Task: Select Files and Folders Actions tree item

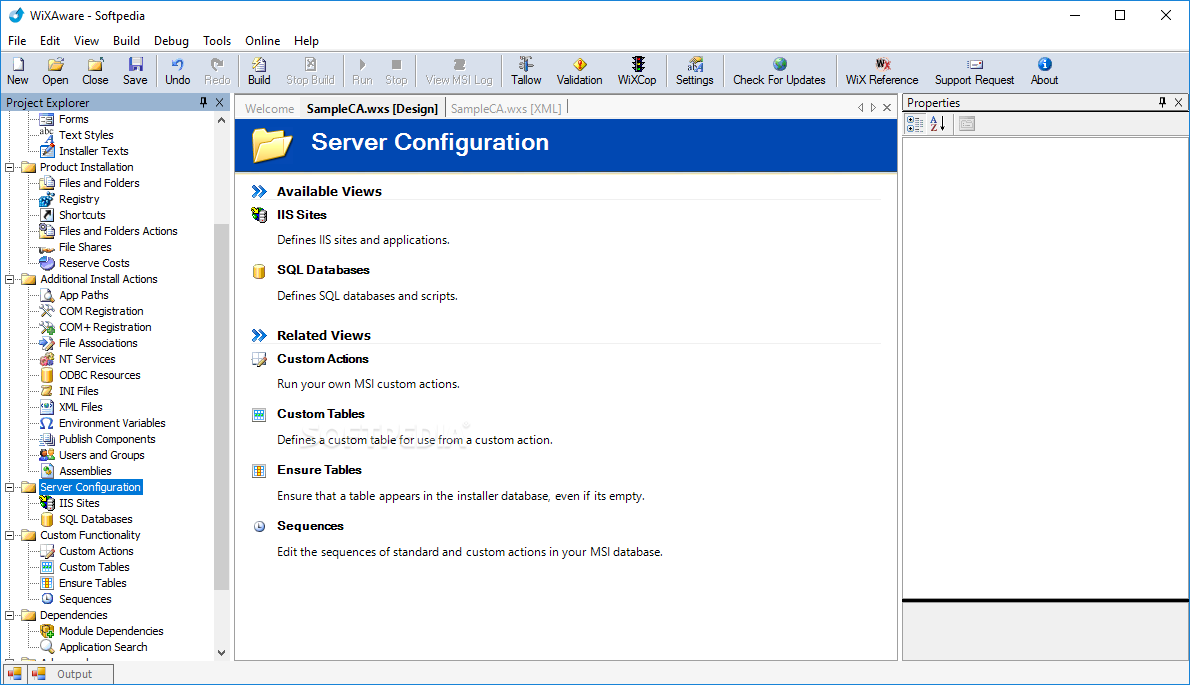Action: [x=118, y=231]
